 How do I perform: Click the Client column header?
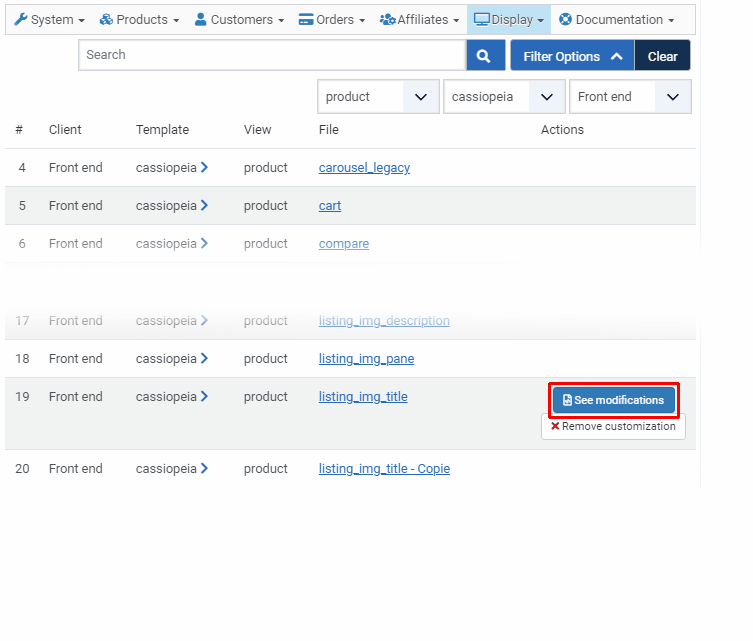pos(65,130)
